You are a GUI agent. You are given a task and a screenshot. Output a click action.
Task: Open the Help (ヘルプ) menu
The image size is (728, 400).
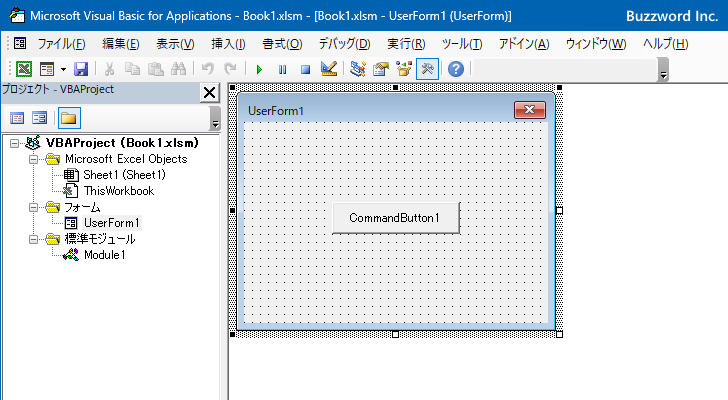click(665, 44)
